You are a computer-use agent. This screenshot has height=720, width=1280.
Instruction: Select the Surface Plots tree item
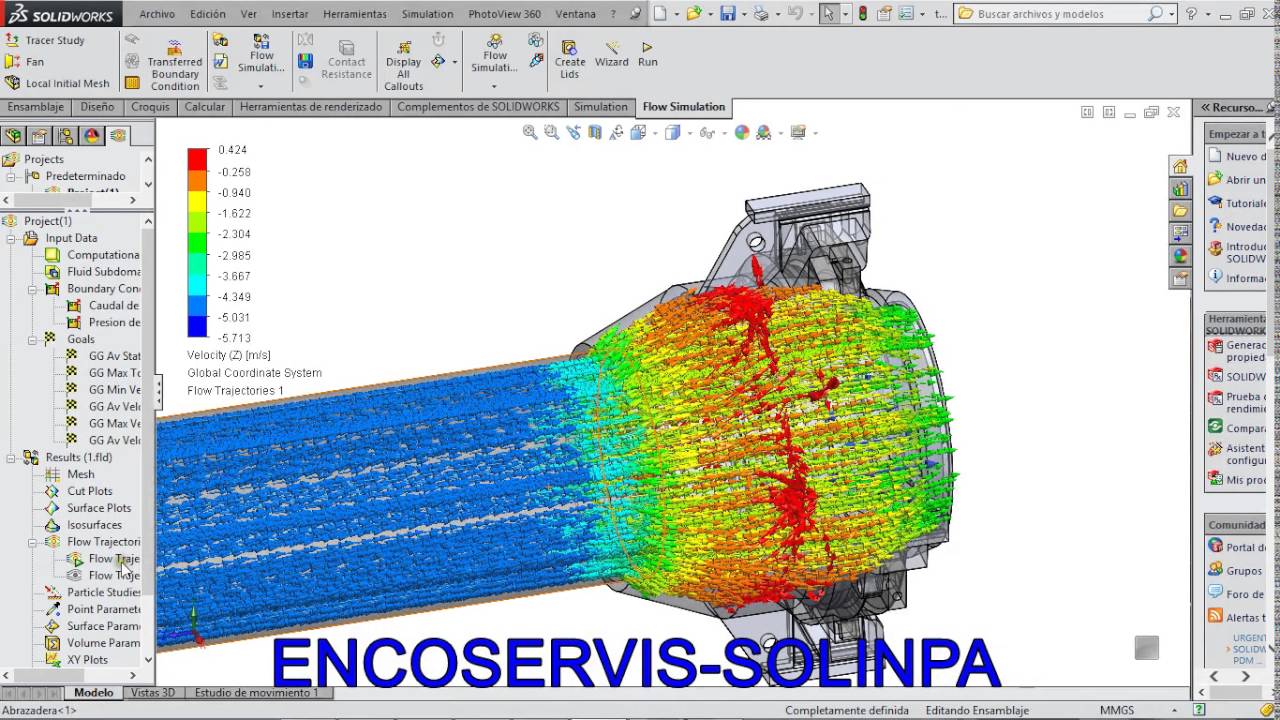[x=88, y=508]
